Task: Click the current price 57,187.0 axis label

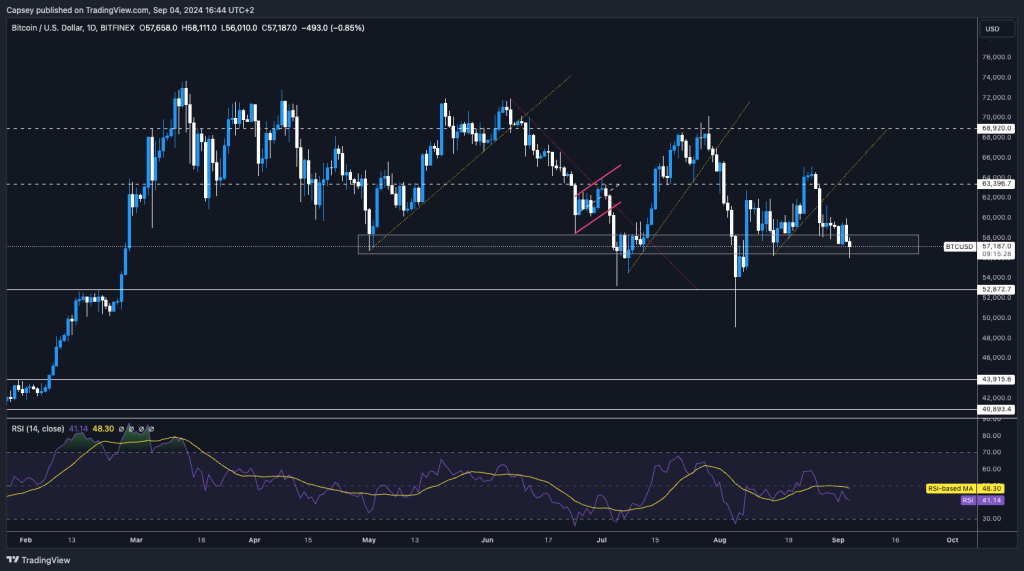Action: 998,245
